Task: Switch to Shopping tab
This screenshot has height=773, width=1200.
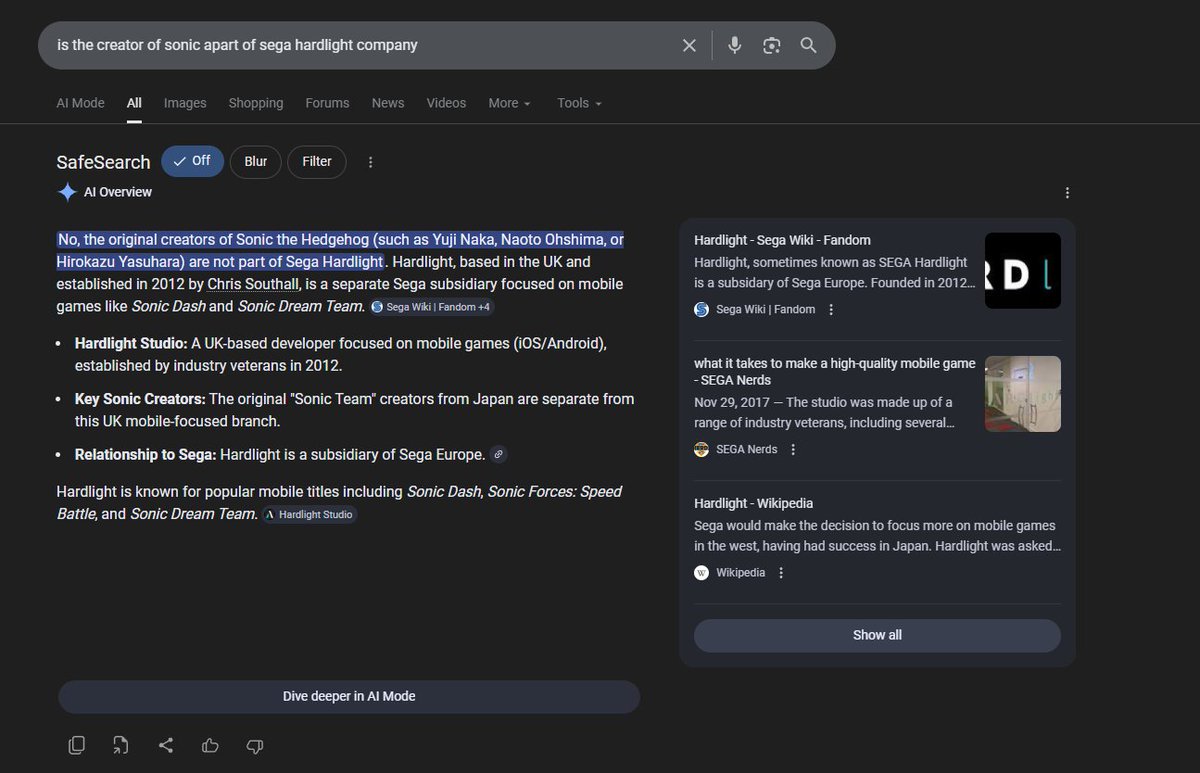Action: click(256, 103)
